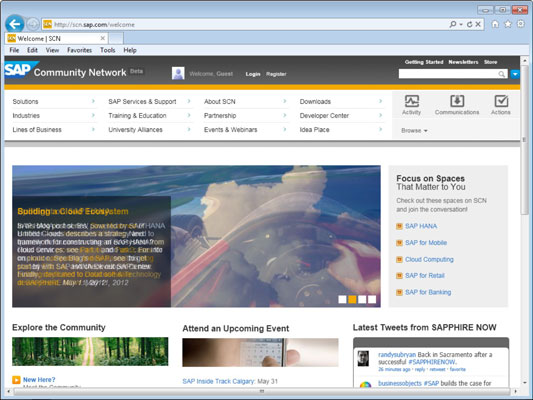Open a new blank tab
This screenshot has width=533, height=400.
point(116,38)
